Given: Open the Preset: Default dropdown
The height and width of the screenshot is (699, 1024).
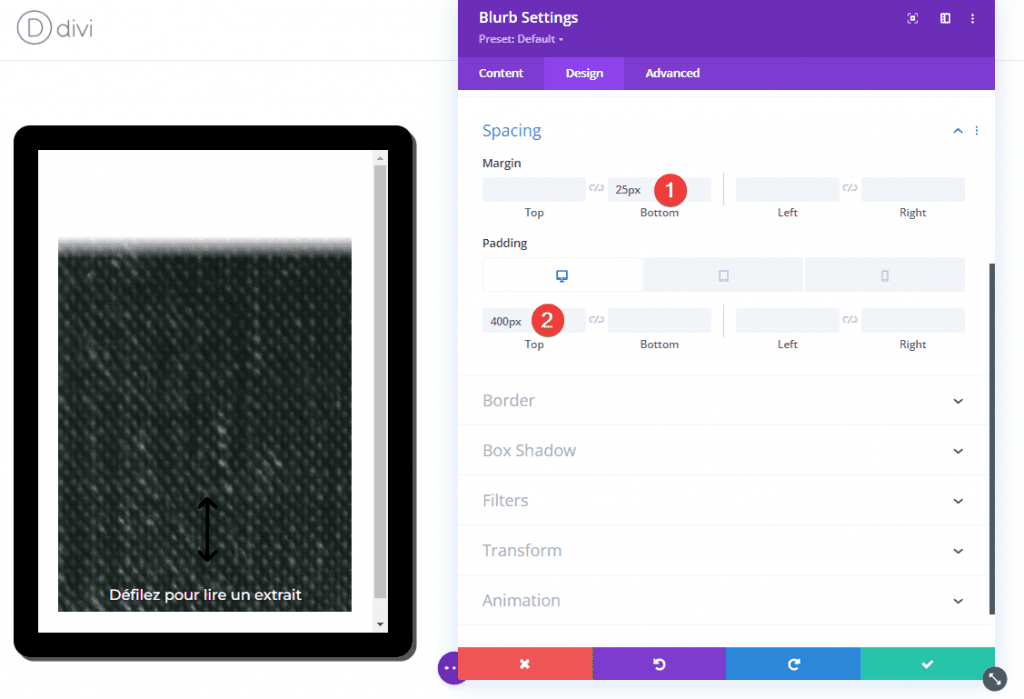Looking at the screenshot, I should (x=520, y=39).
